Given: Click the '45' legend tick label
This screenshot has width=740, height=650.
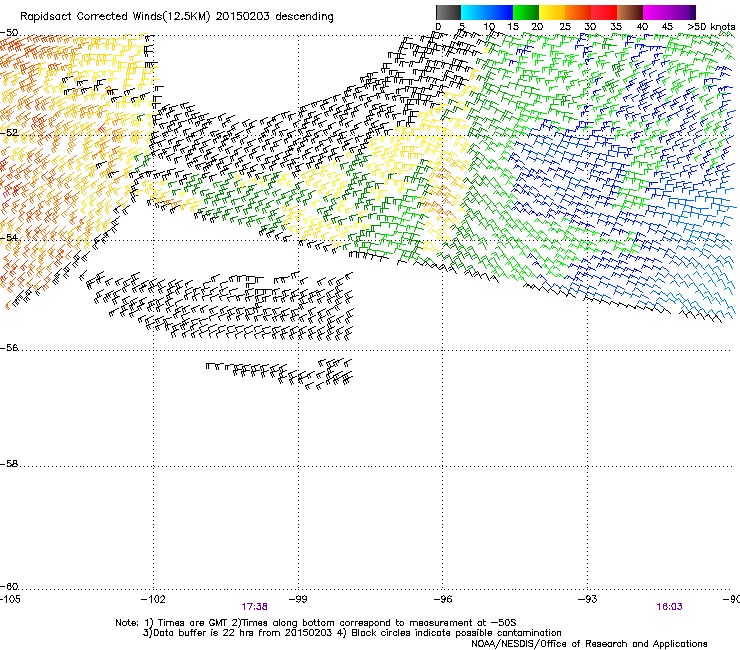Looking at the screenshot, I should coord(667,27).
